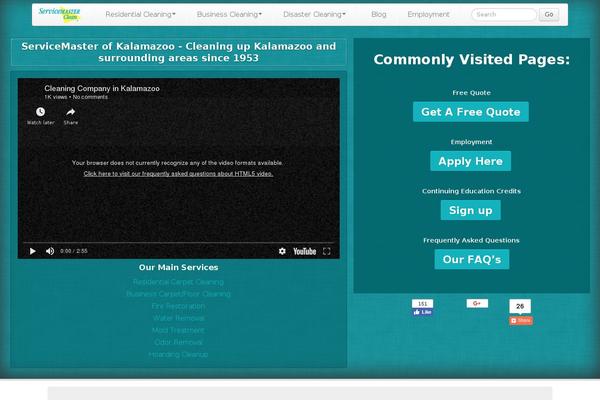The width and height of the screenshot is (600, 400).
Task: Click the ServiceMaster of Kalamazoo headline
Action: [x=178, y=52]
